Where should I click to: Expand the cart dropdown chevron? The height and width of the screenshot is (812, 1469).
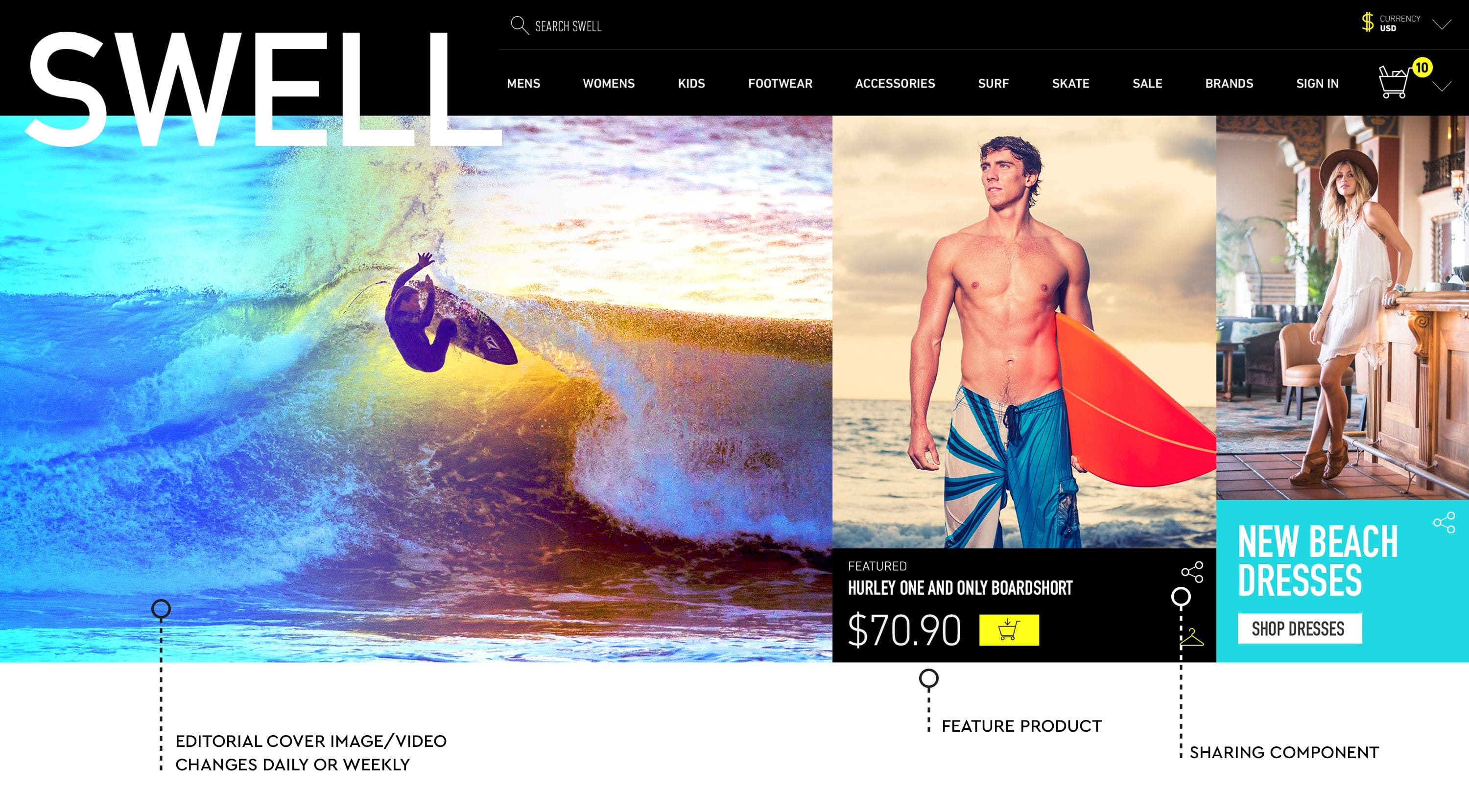(x=1442, y=87)
